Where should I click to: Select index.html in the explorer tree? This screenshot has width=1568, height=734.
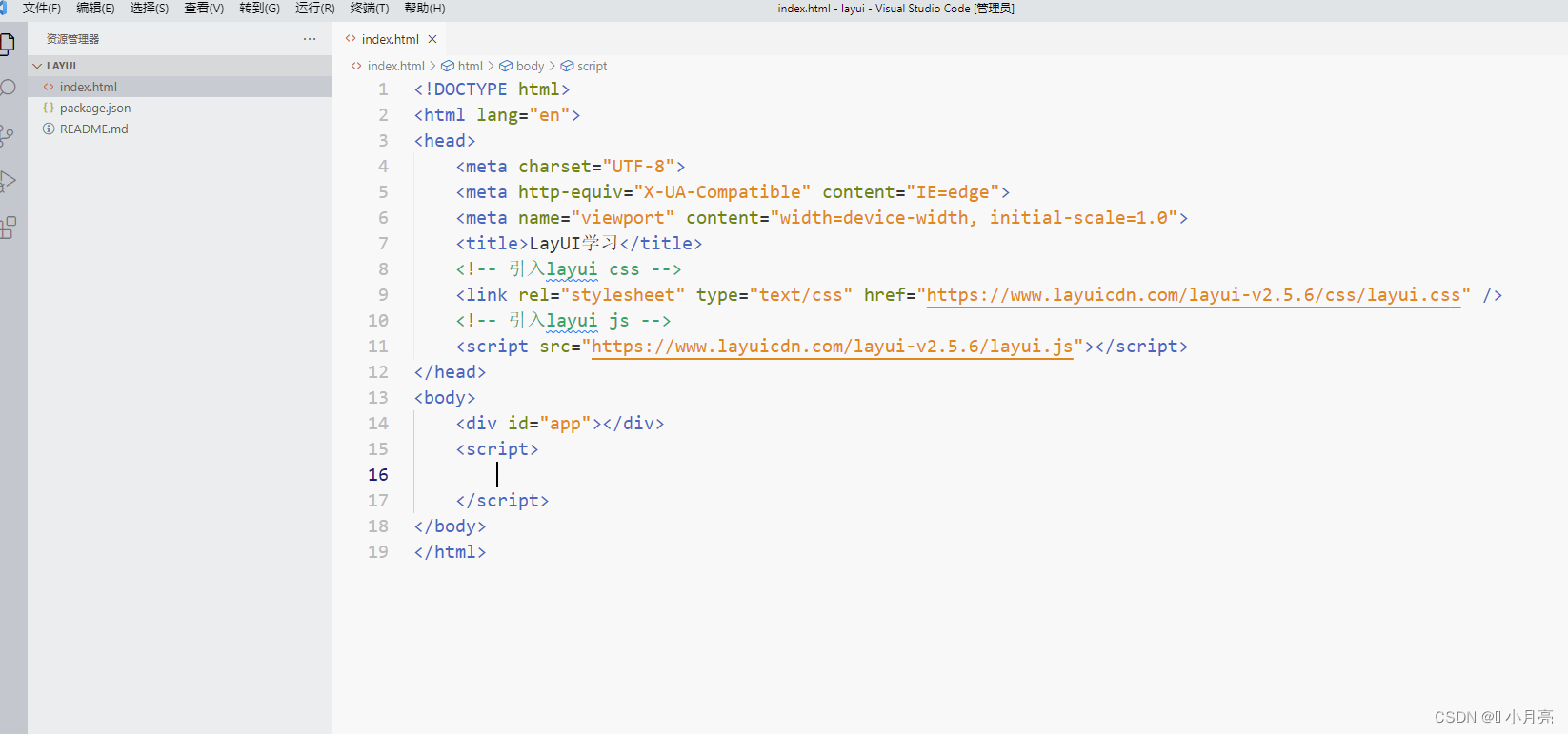click(179, 87)
